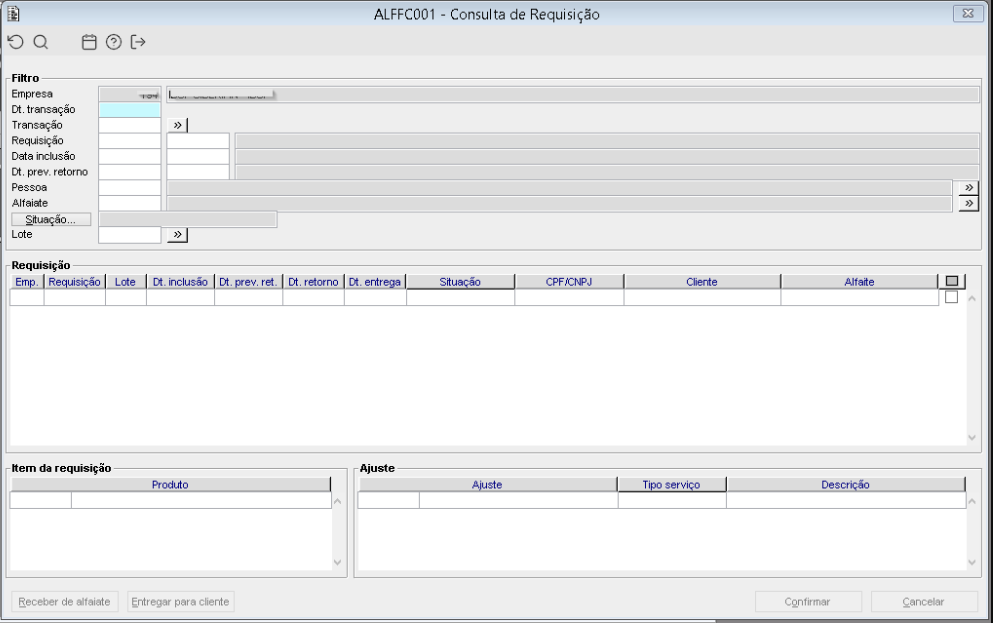Click Receber de alfaiate button
This screenshot has width=993, height=623.
(x=64, y=601)
